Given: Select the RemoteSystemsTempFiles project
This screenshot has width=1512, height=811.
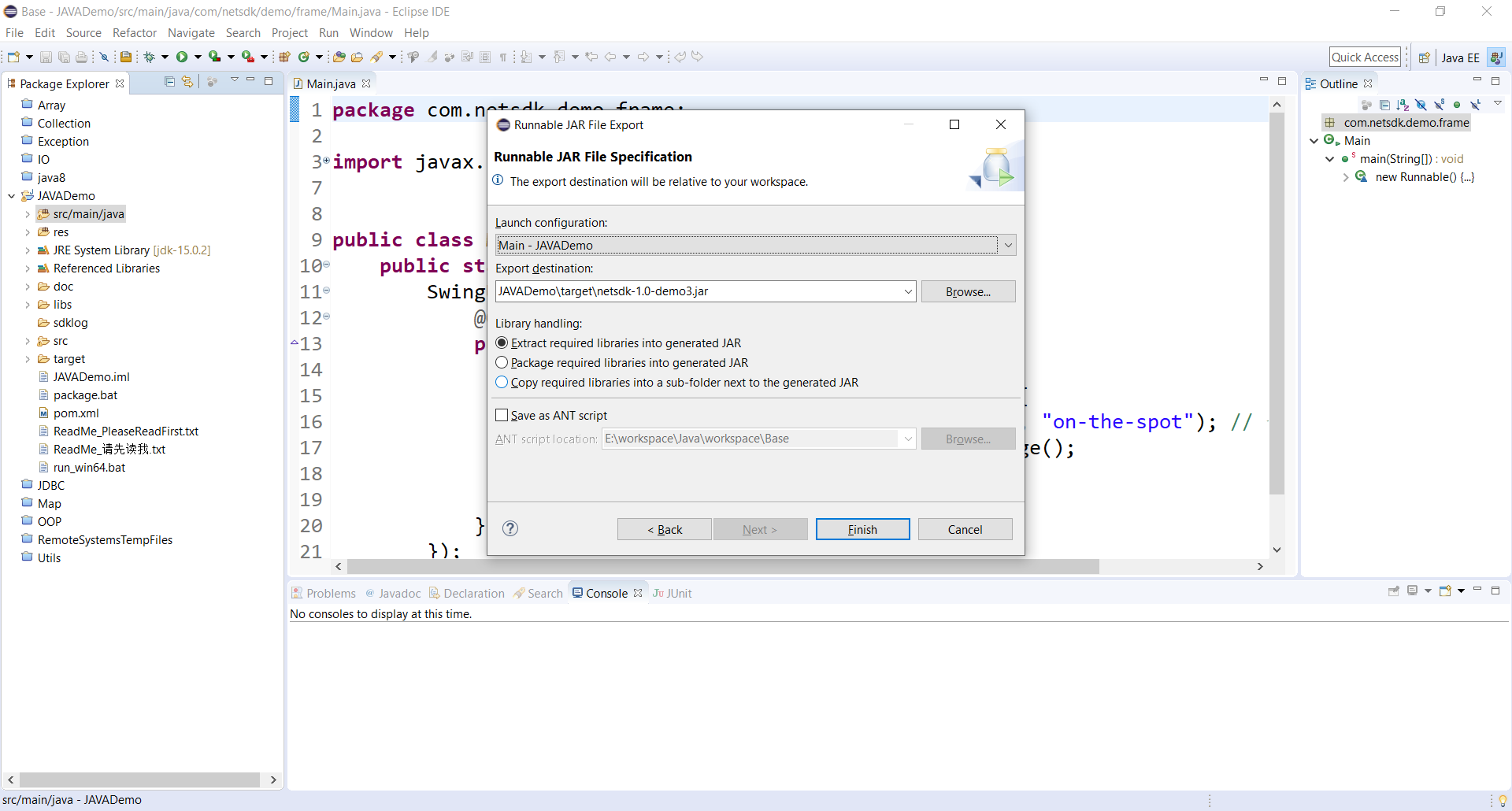Looking at the screenshot, I should (x=105, y=540).
